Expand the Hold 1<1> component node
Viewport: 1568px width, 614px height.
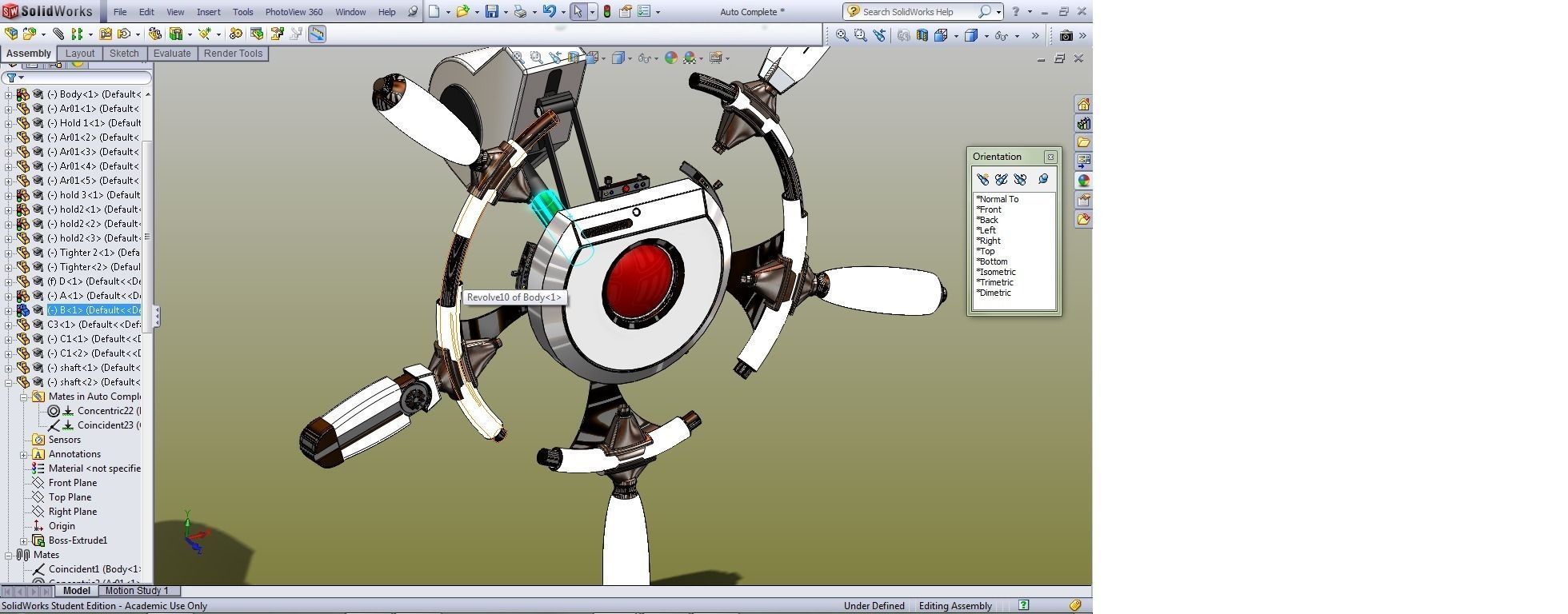click(x=9, y=123)
